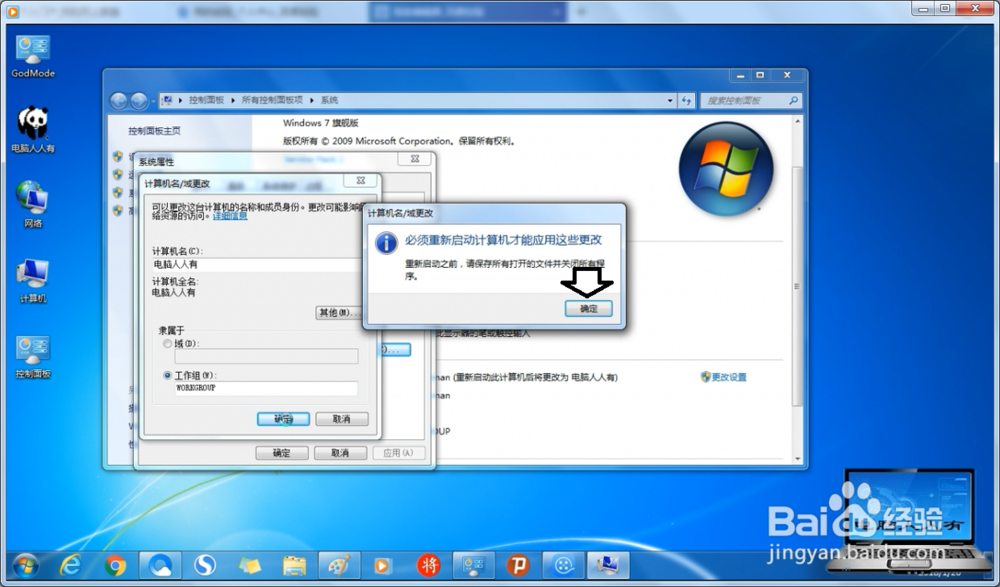This screenshot has height=587, width=1000.
Task: Click the 计算机名 input field
Action: point(257,264)
